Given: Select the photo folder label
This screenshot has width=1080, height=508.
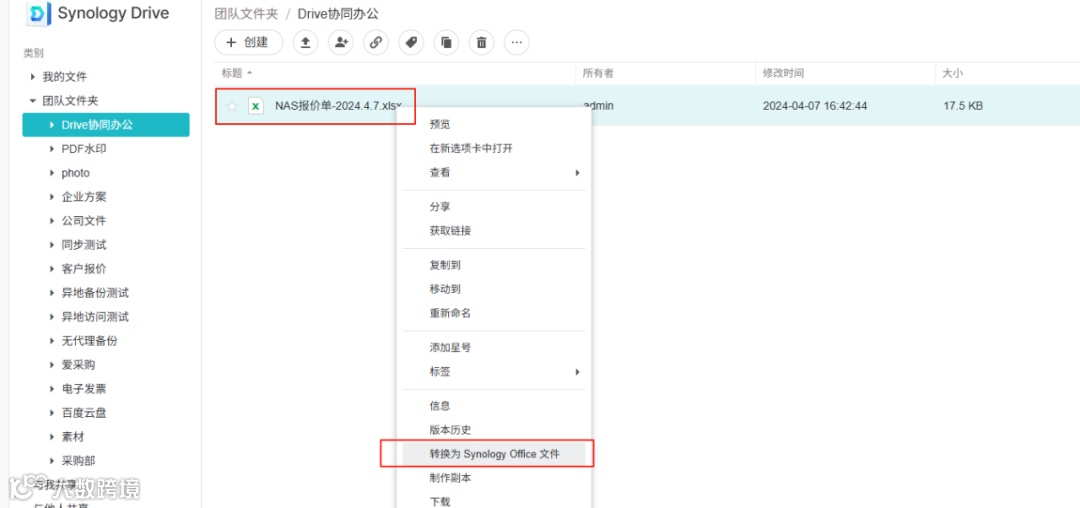Looking at the screenshot, I should coord(76,173).
